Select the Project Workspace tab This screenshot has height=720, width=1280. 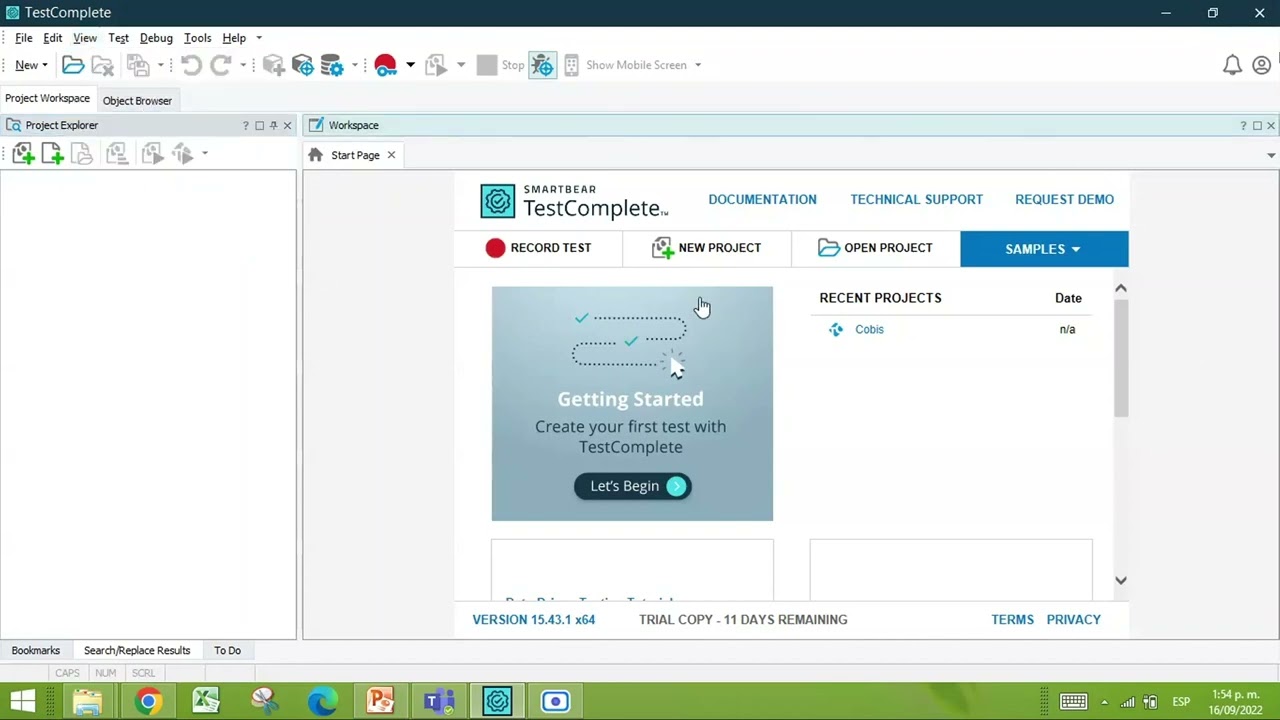pyautogui.click(x=47, y=98)
